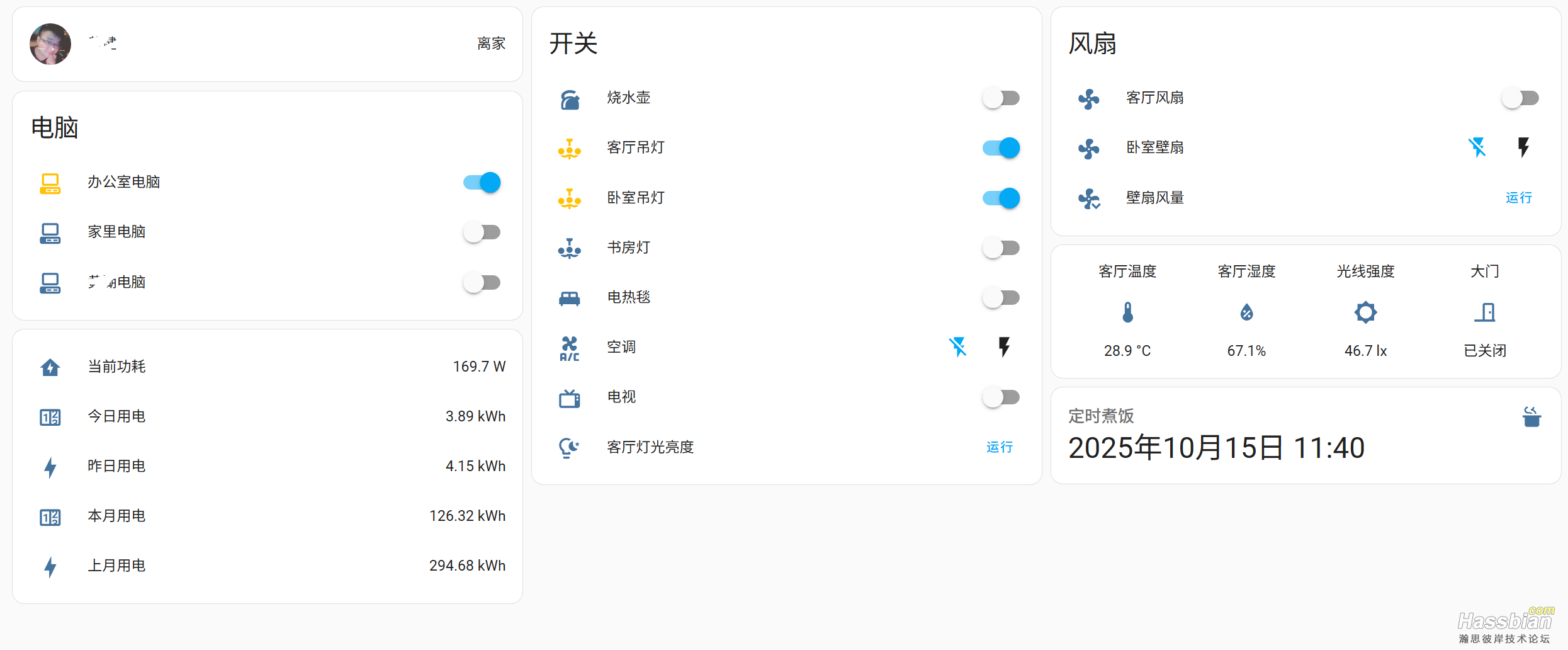Switch on the 电热毯 toggle
Screen dimensions: 1568x650
point(1001,298)
